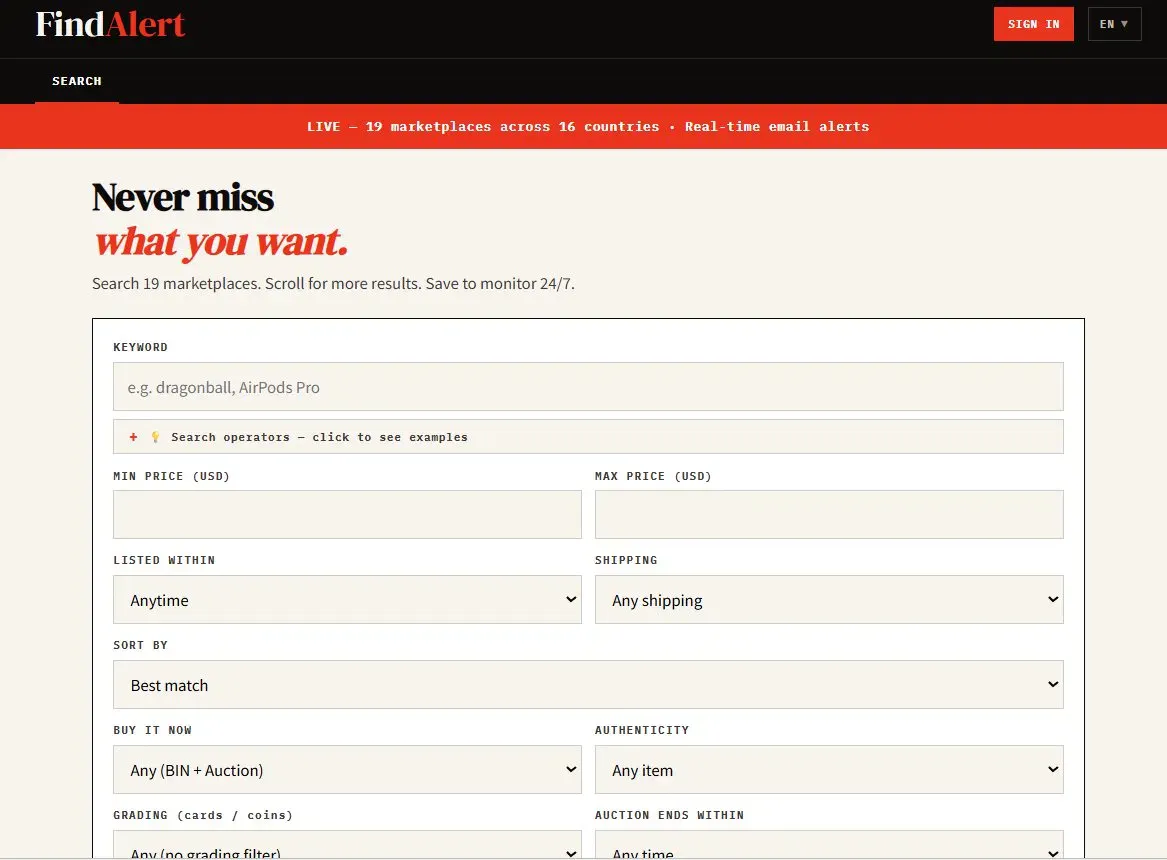This screenshot has width=1167, height=860.
Task: Focus the Min Price (USD) field
Action: 347,514
